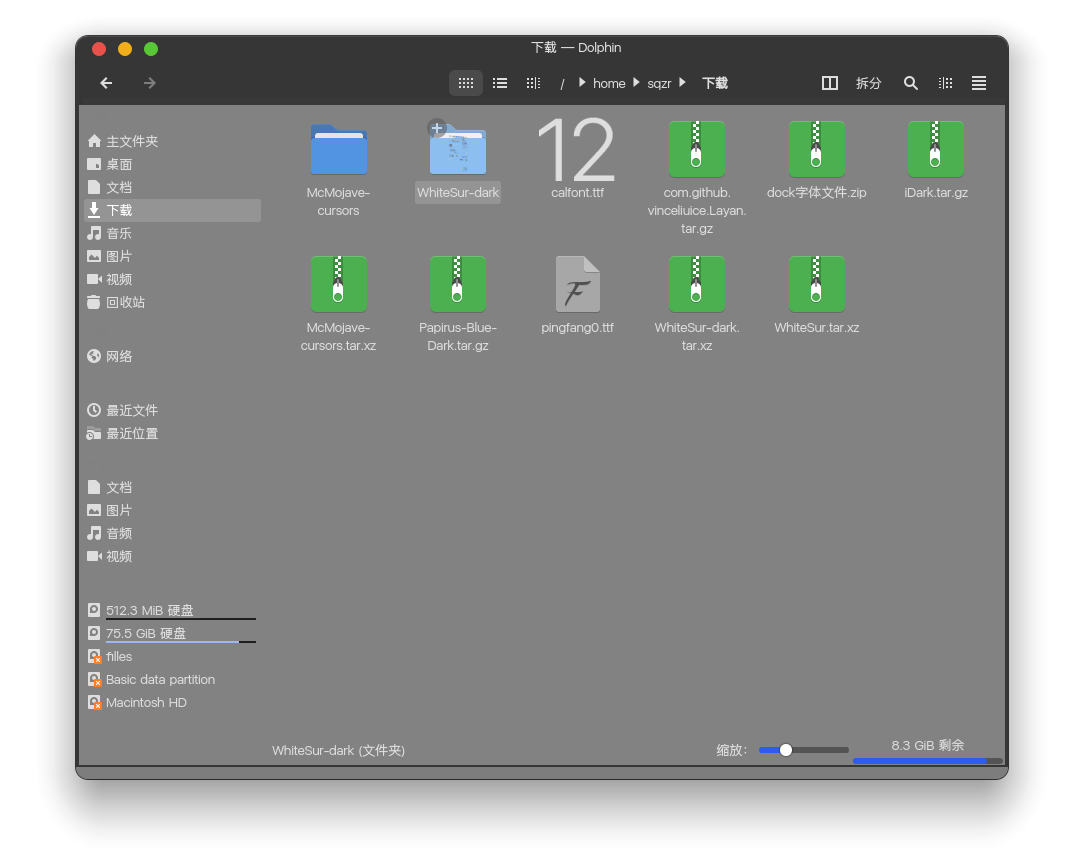The height and width of the screenshot is (865, 1084).
Task: Click the zoom slider handle
Action: tap(785, 750)
